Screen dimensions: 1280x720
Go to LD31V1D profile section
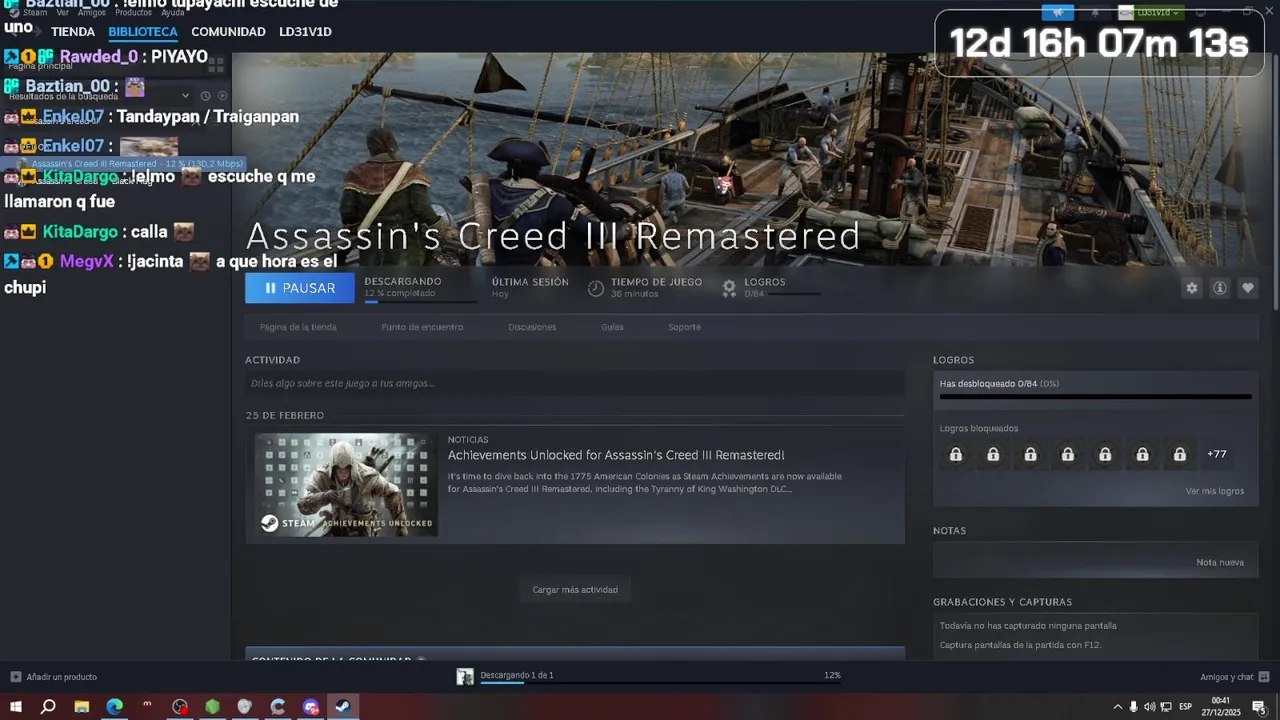305,32
